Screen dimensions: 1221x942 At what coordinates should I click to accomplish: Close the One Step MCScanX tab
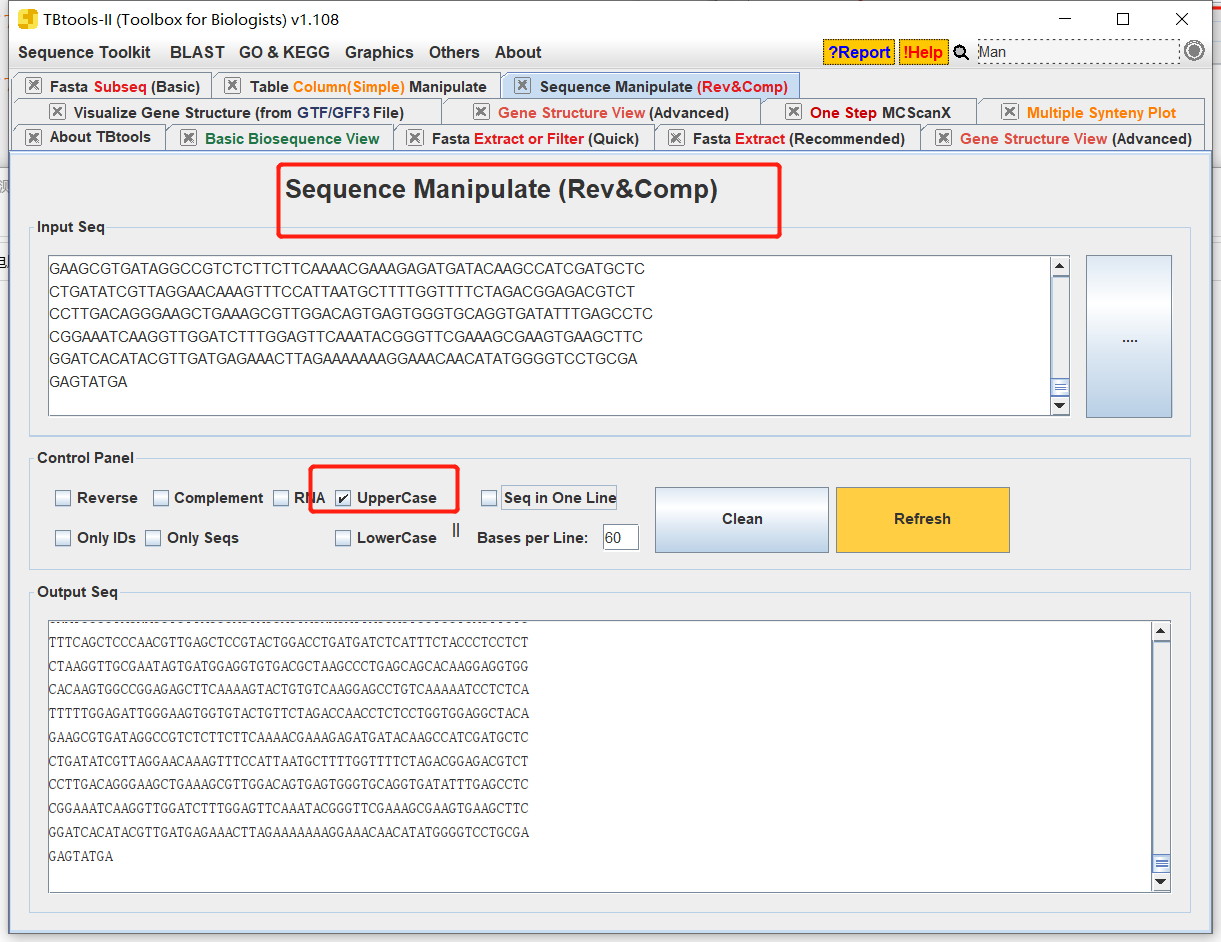(x=793, y=112)
